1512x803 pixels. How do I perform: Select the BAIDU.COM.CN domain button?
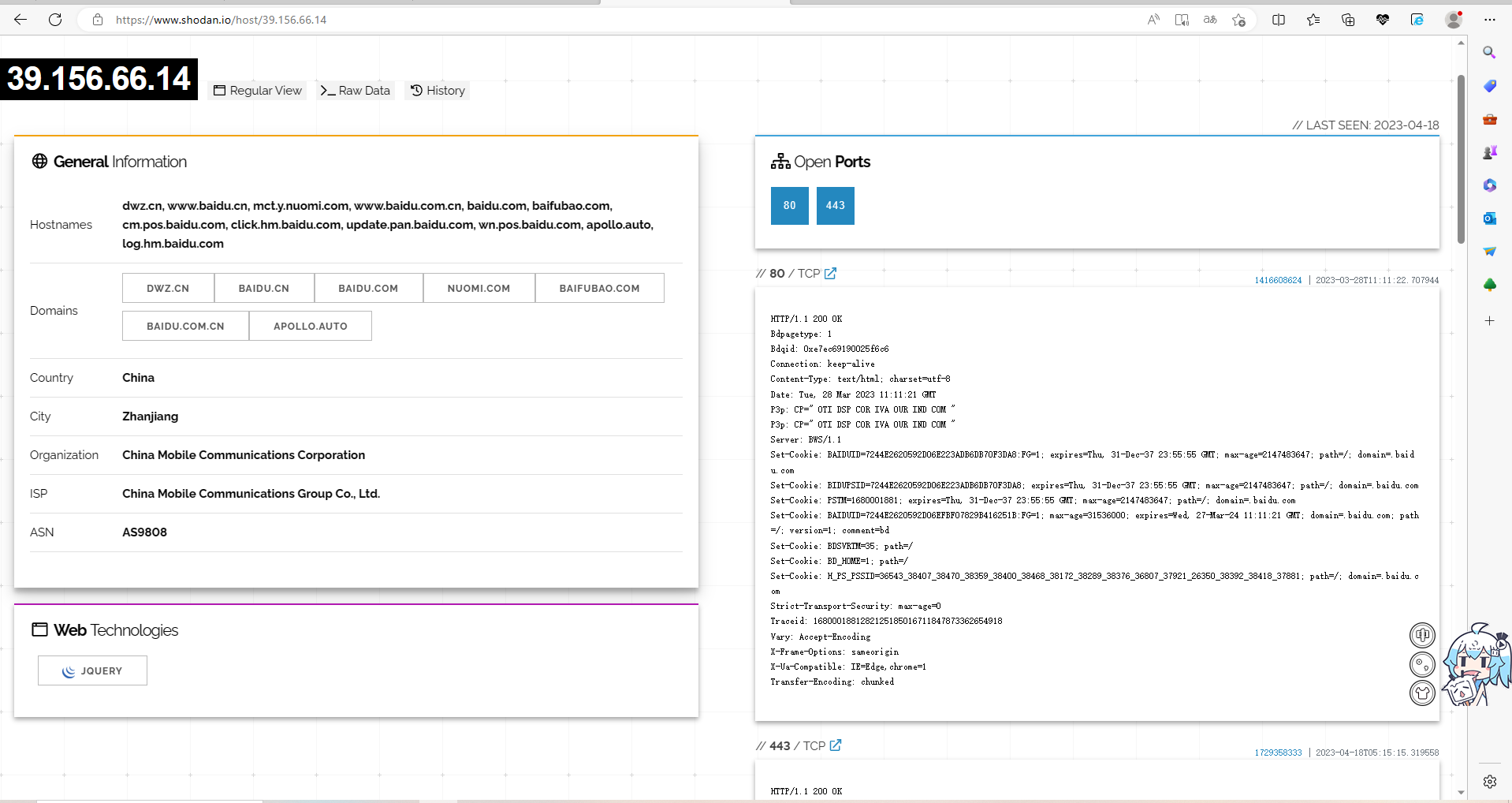point(185,326)
